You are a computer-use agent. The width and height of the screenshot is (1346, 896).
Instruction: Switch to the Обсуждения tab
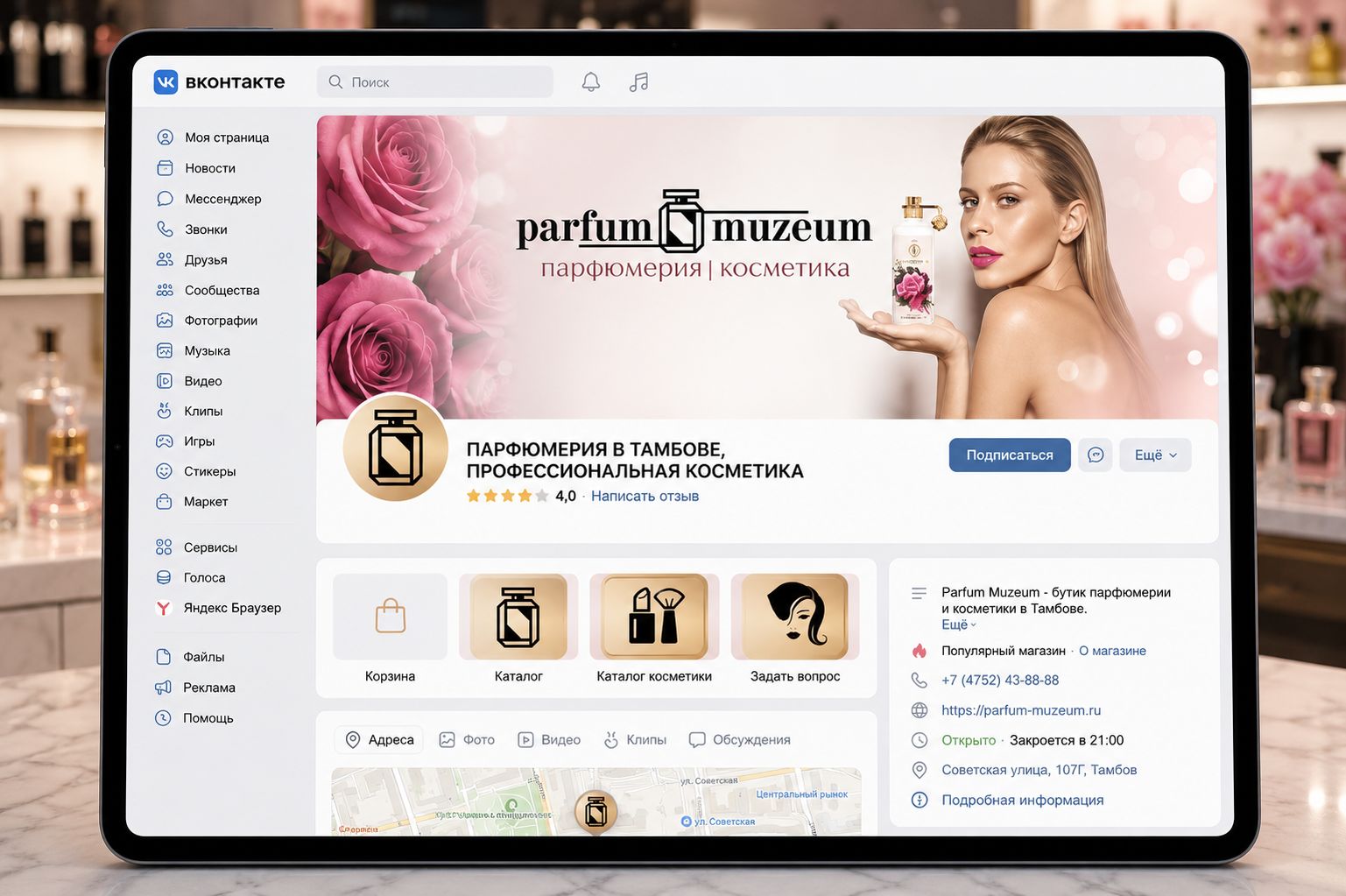pyautogui.click(x=740, y=740)
